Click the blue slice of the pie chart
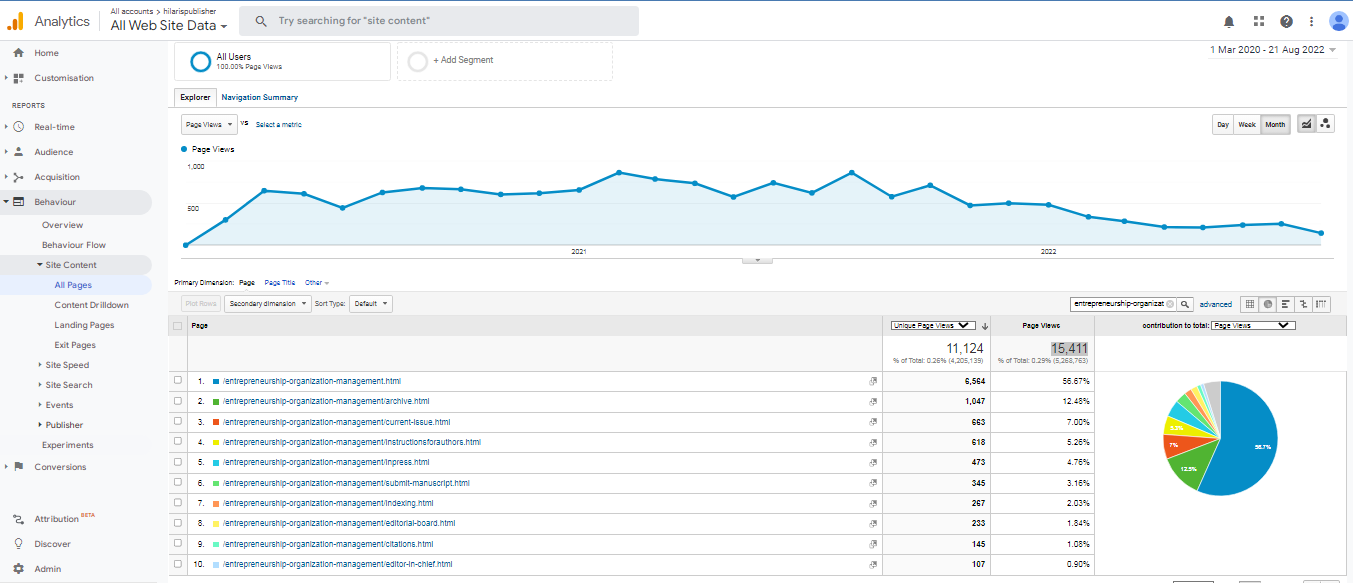The height and width of the screenshot is (583, 1353). click(1240, 440)
